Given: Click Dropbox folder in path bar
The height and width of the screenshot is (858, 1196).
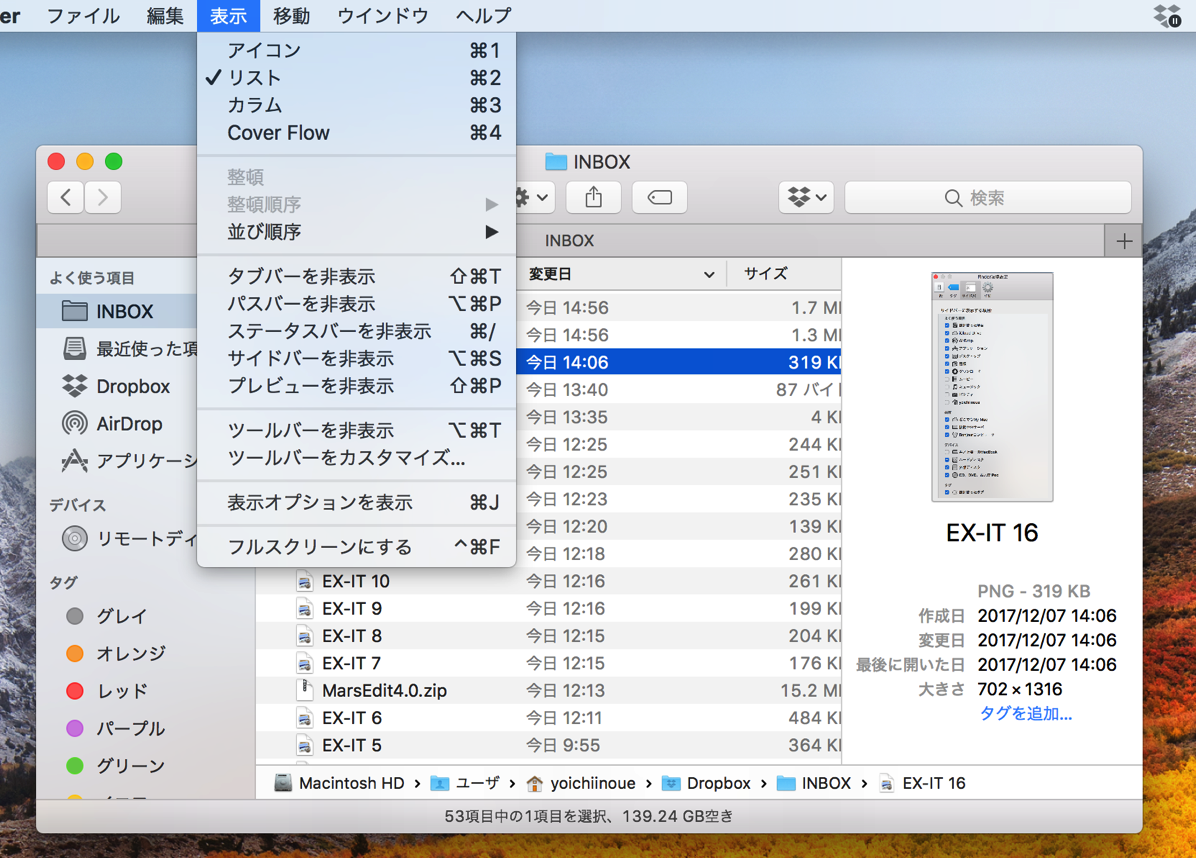Looking at the screenshot, I should tap(706, 783).
